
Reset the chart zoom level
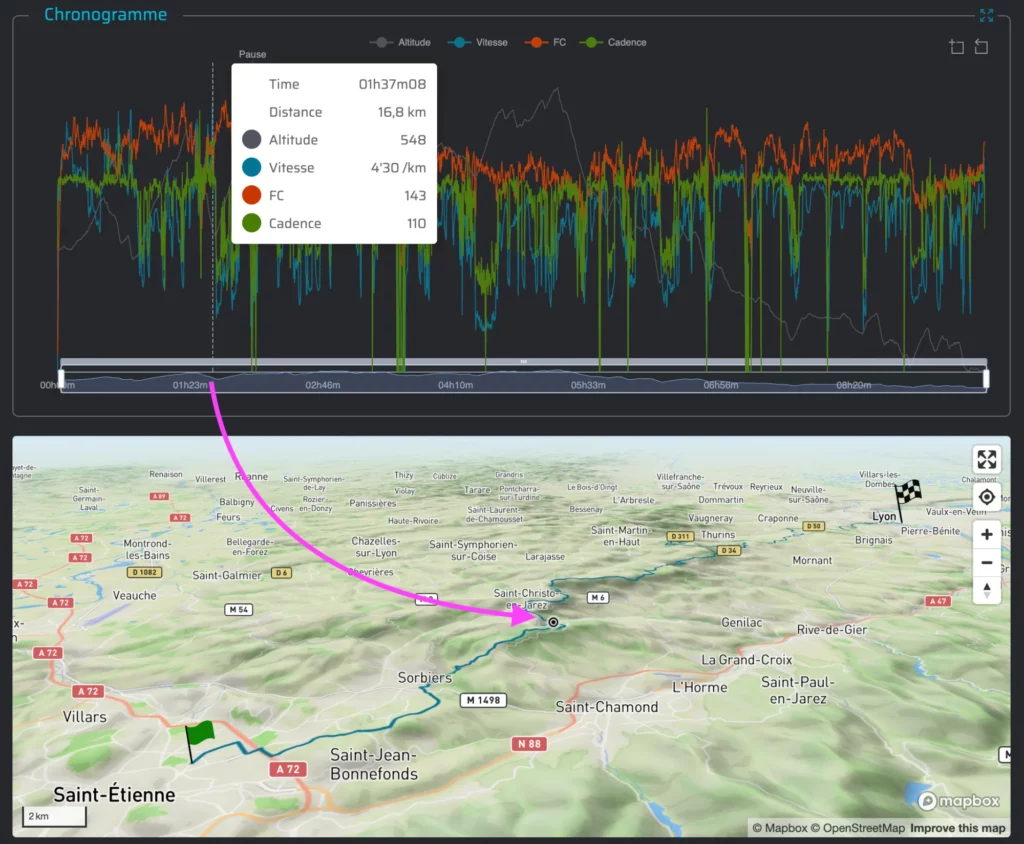click(981, 47)
